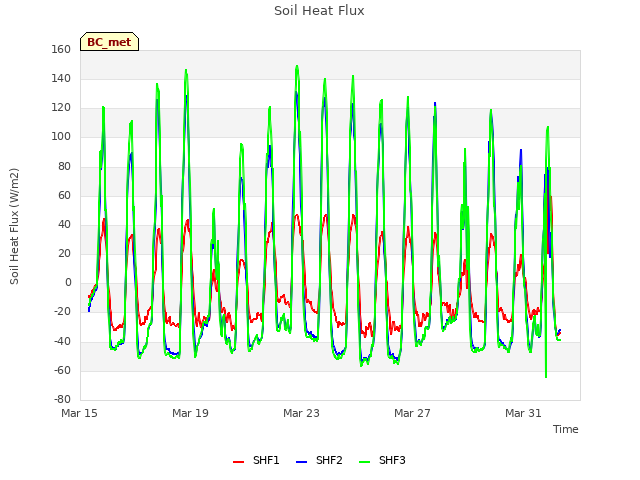Click the Soil Heat Flux (W/m2) axis title

pyautogui.click(x=14, y=226)
